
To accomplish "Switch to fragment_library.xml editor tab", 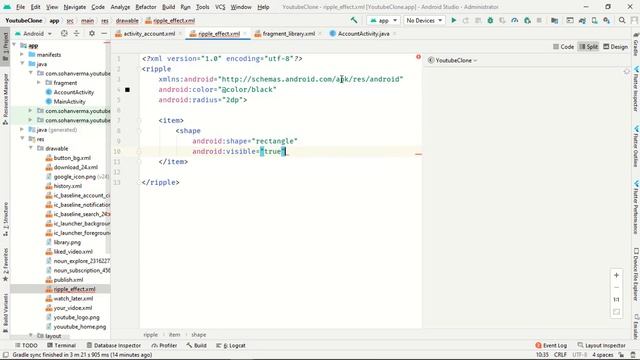I will pos(289,34).
